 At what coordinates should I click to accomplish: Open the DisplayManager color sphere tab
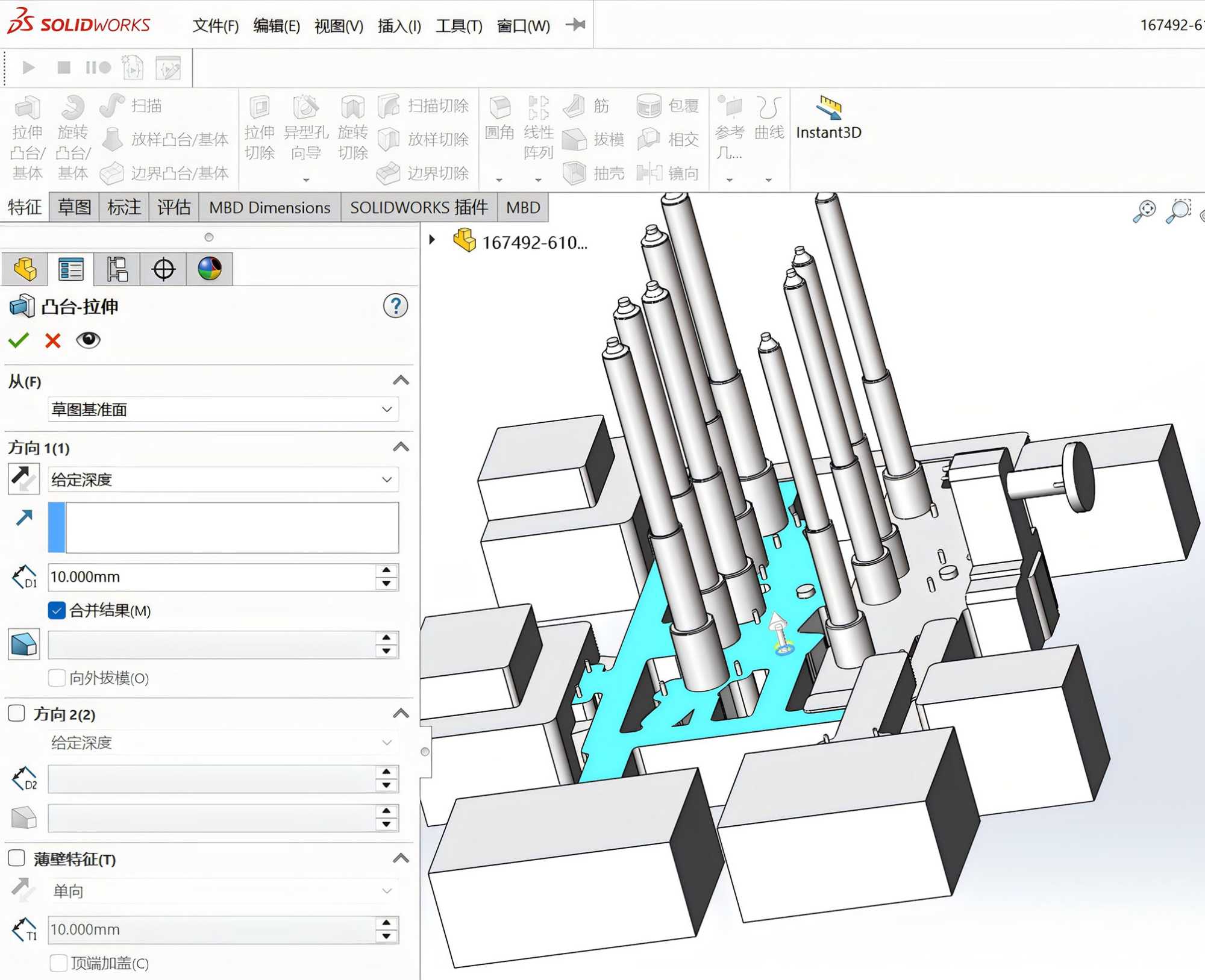click(210, 269)
